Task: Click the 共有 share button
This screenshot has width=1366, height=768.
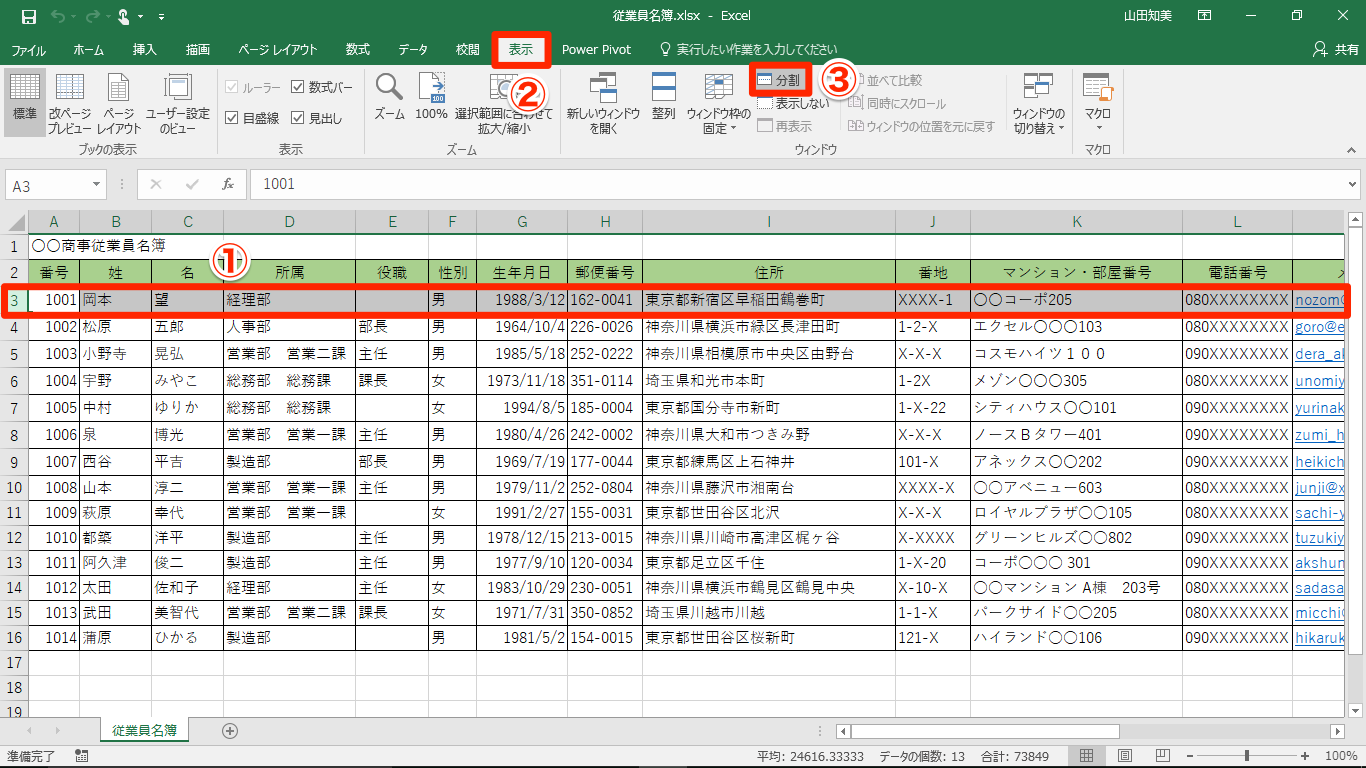Action: pos(1336,49)
